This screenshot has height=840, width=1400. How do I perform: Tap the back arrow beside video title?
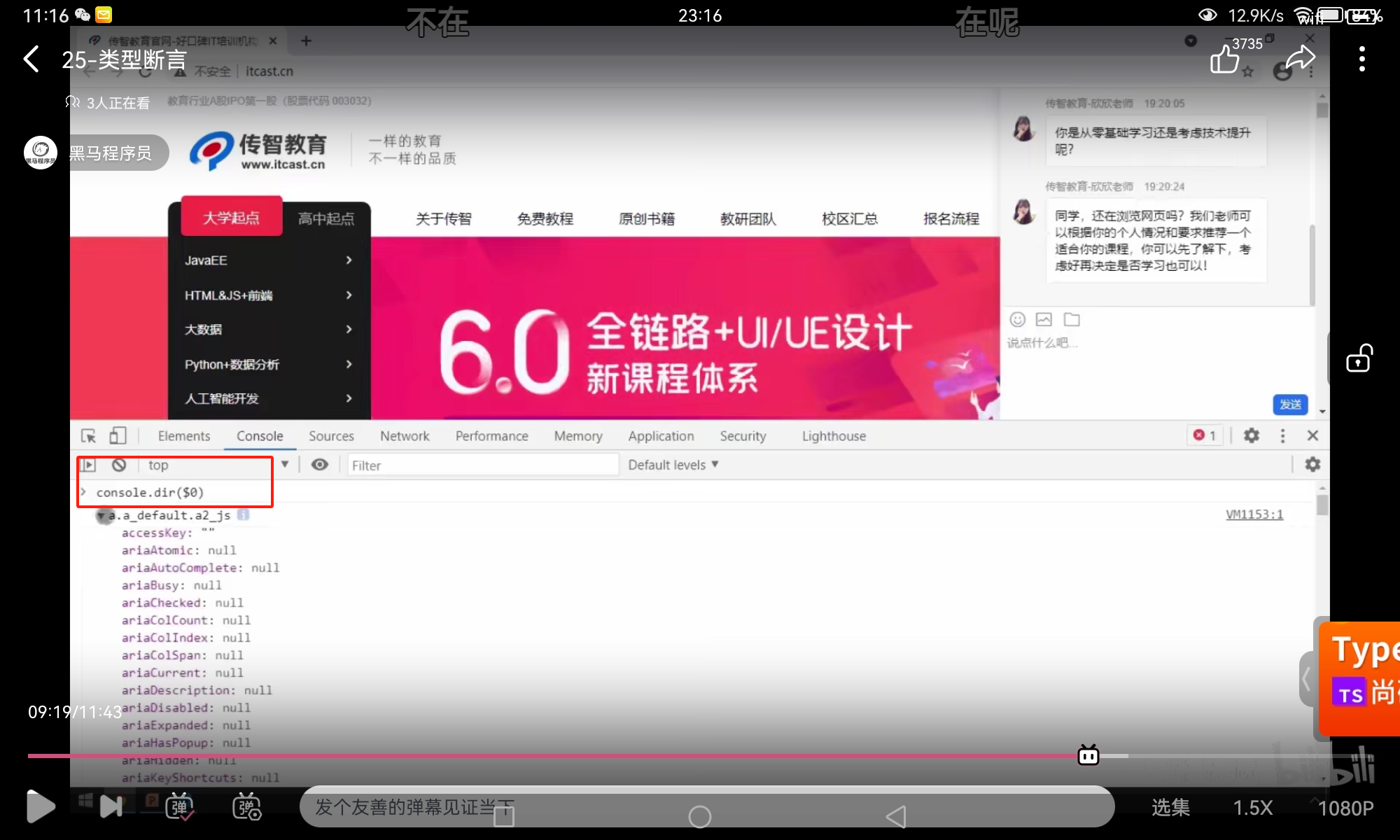click(x=31, y=59)
